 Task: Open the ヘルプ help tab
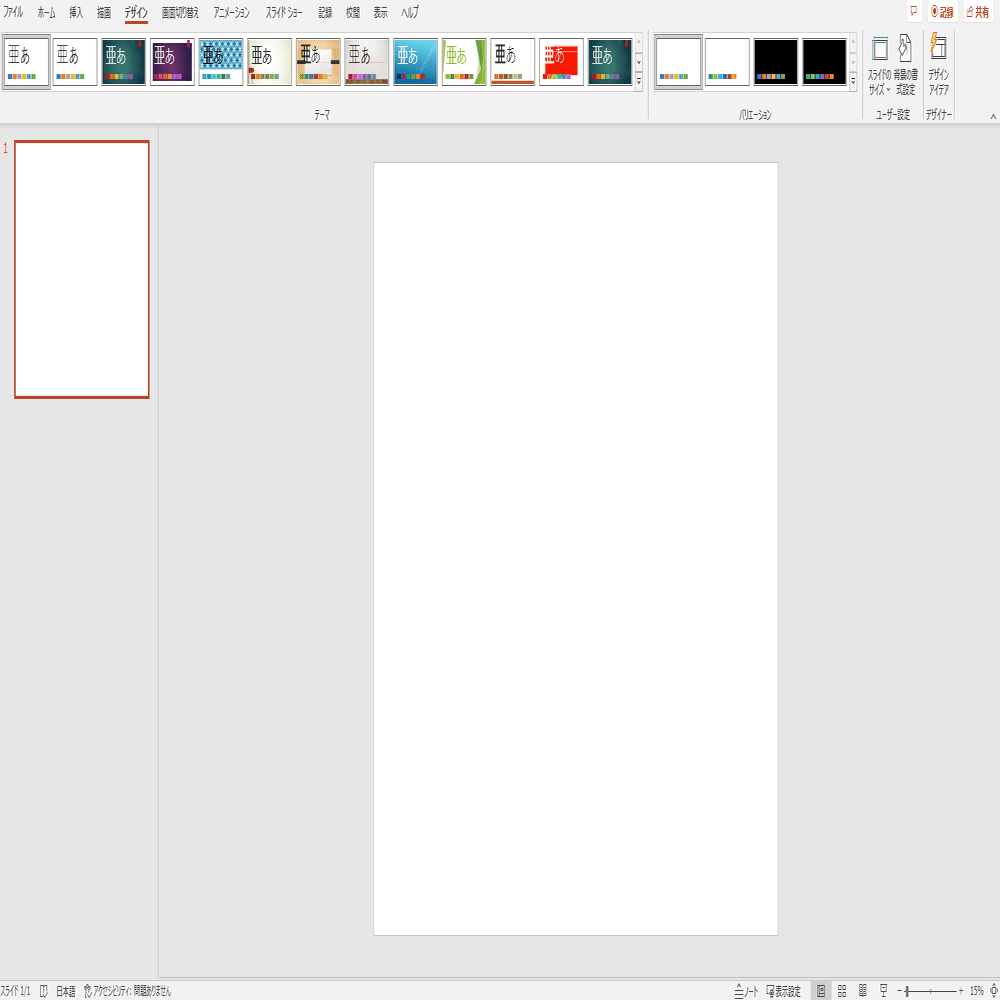pos(410,12)
